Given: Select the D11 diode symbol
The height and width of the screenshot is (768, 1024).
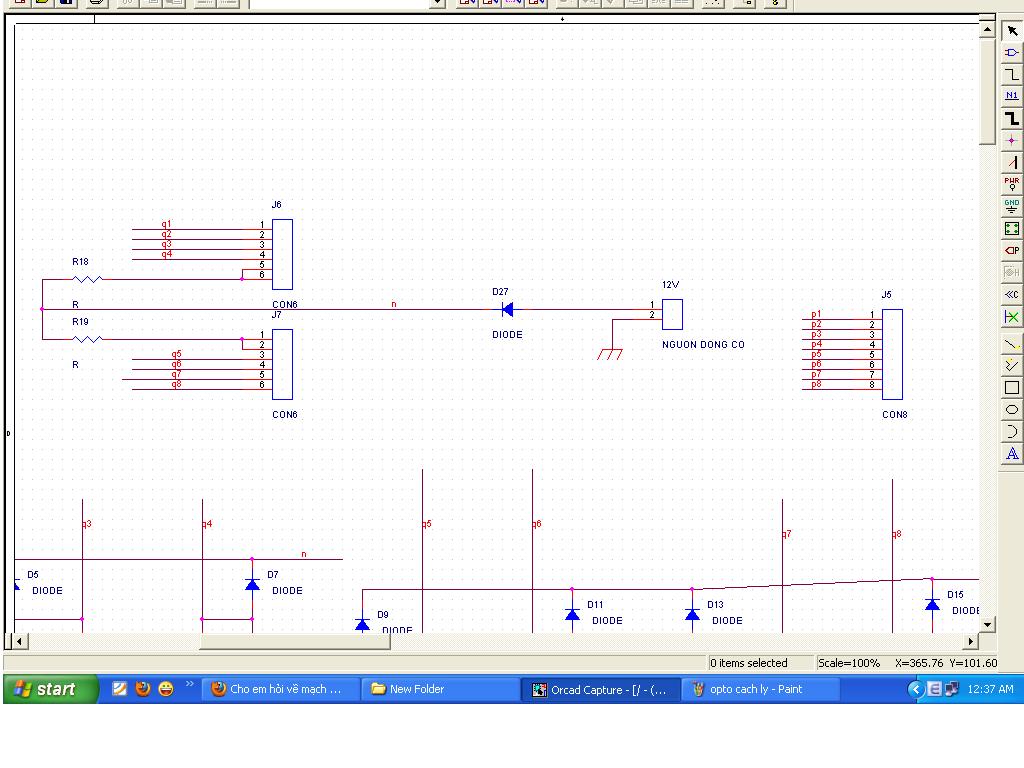Looking at the screenshot, I should pos(572,615).
